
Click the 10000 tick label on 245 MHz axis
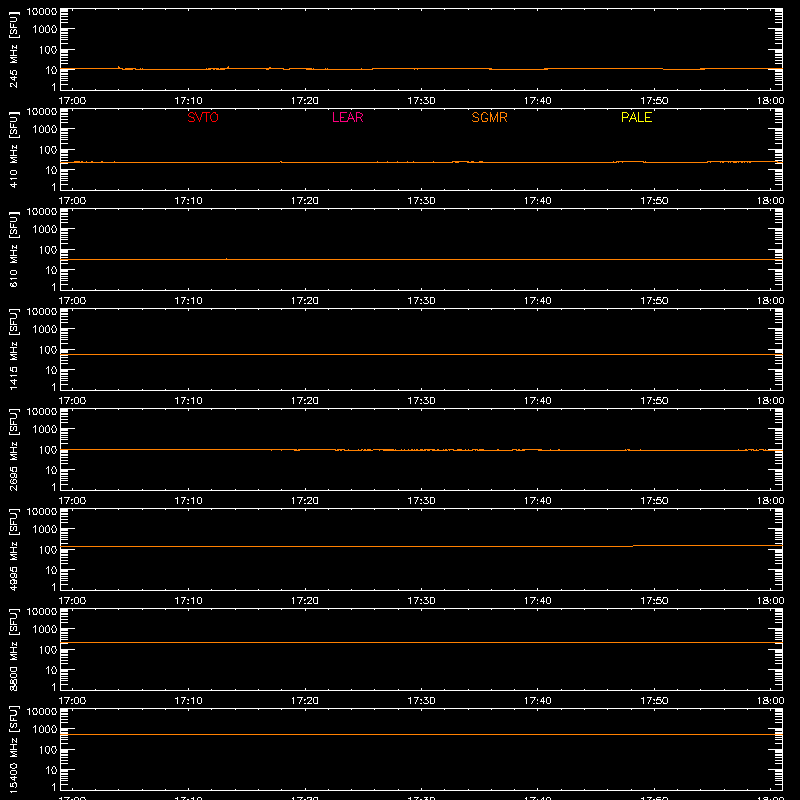coord(42,12)
